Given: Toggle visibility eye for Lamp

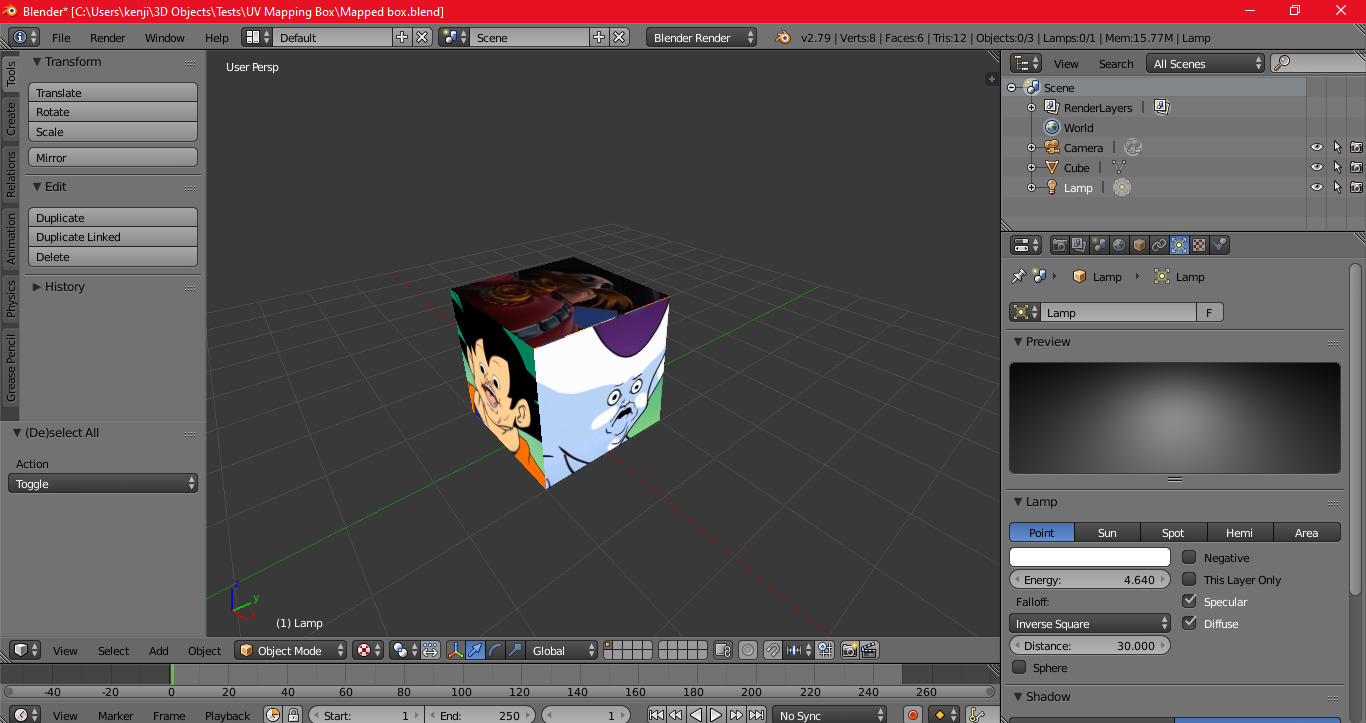Looking at the screenshot, I should (x=1317, y=187).
